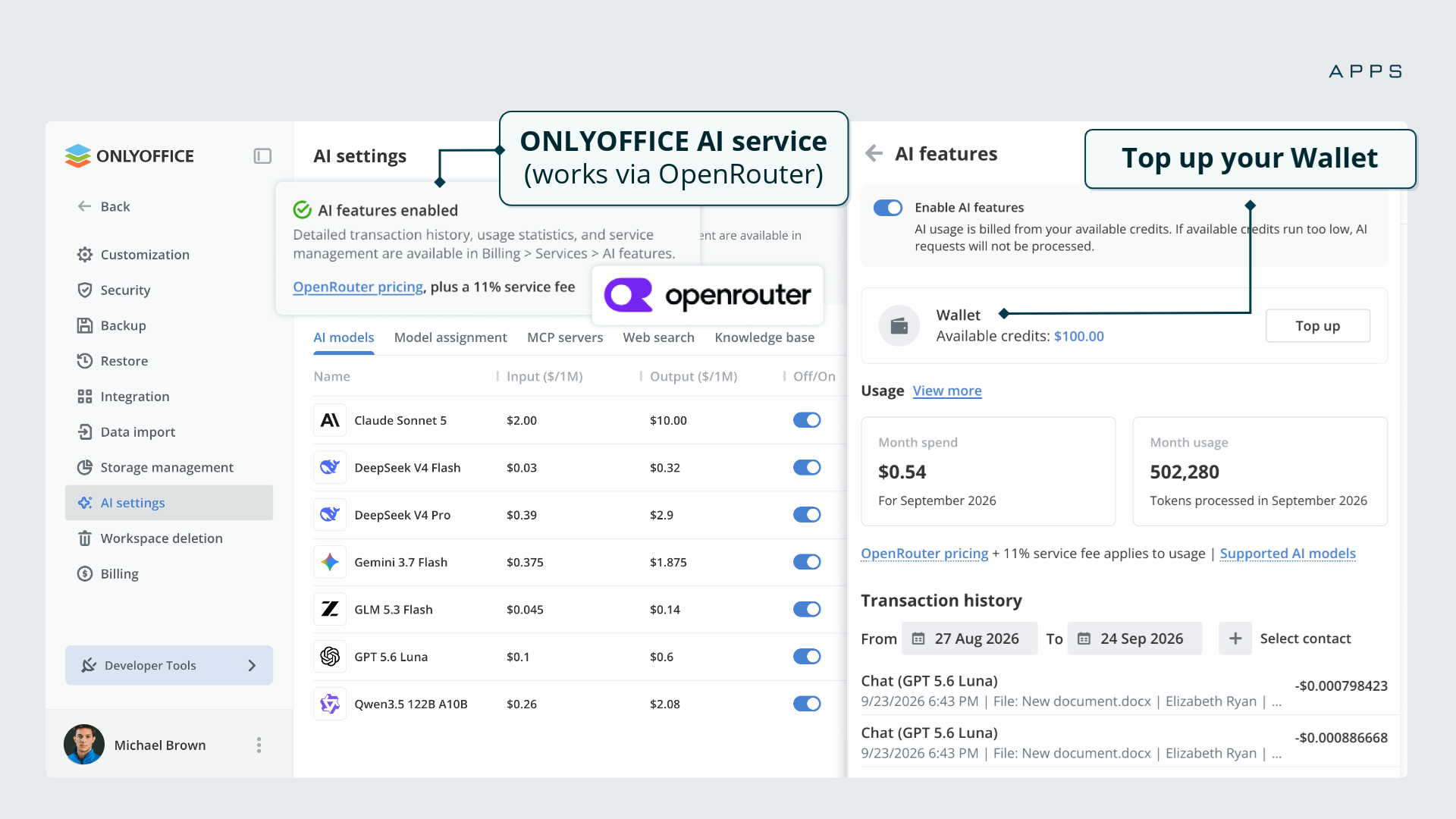Open the MCP servers tab
Screen dimensions: 1456x819
(x=565, y=337)
